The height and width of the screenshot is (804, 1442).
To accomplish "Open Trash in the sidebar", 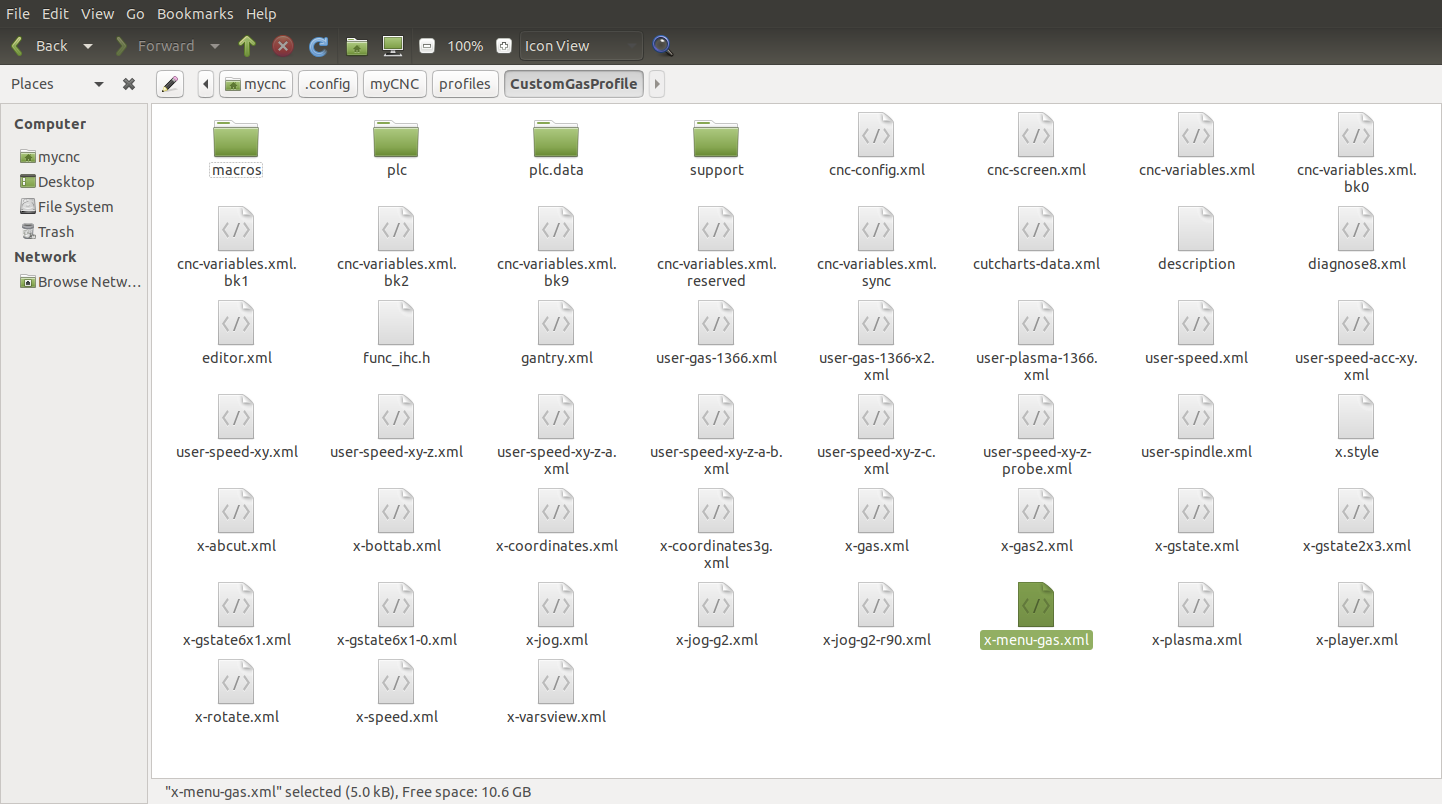I will (56, 232).
